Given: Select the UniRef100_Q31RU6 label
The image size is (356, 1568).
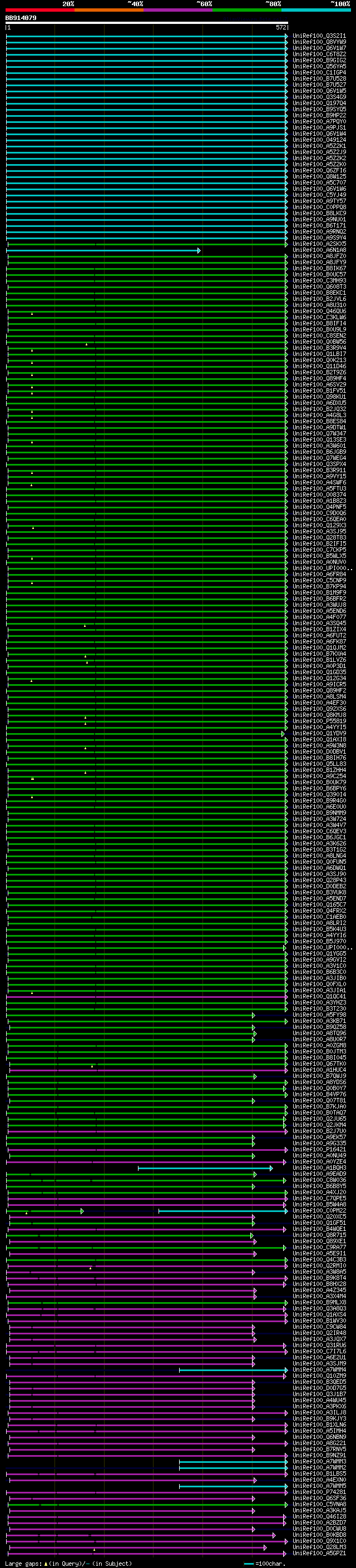Looking at the screenshot, I should point(319,1345).
